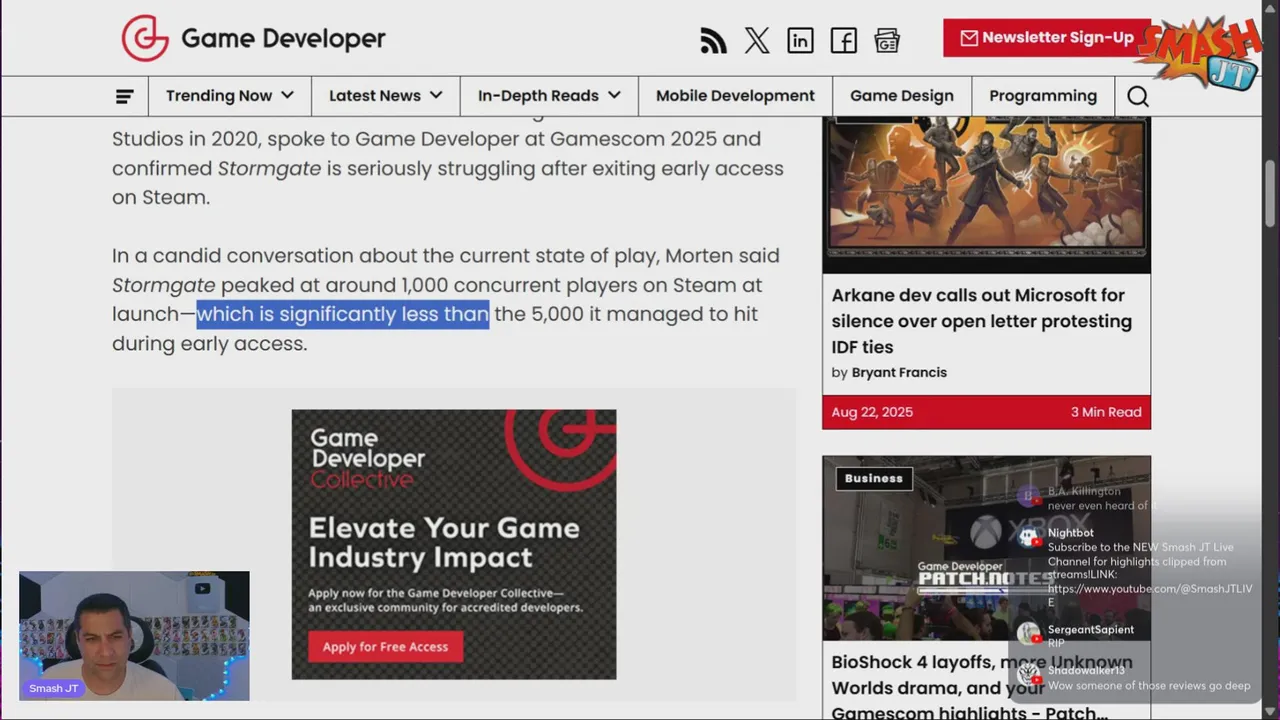Click Newsletter Sign-Up button
The image size is (1280, 720).
click(1046, 38)
